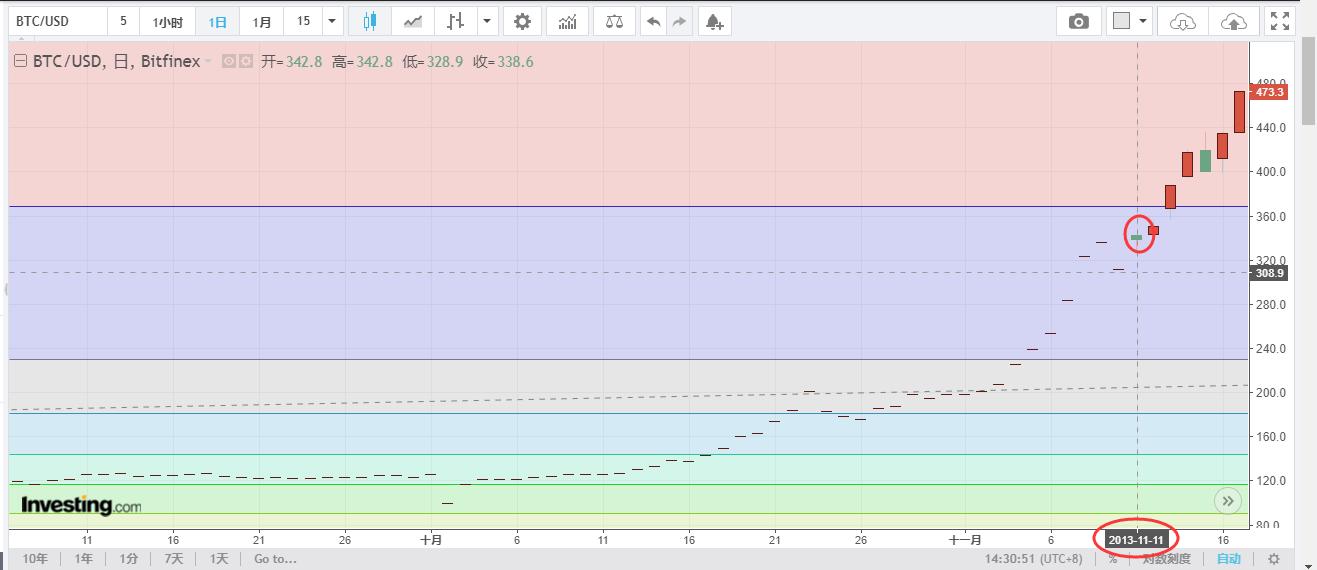This screenshot has width=1317, height=570.
Task: Save chart layout to cloud
Action: 1234,21
